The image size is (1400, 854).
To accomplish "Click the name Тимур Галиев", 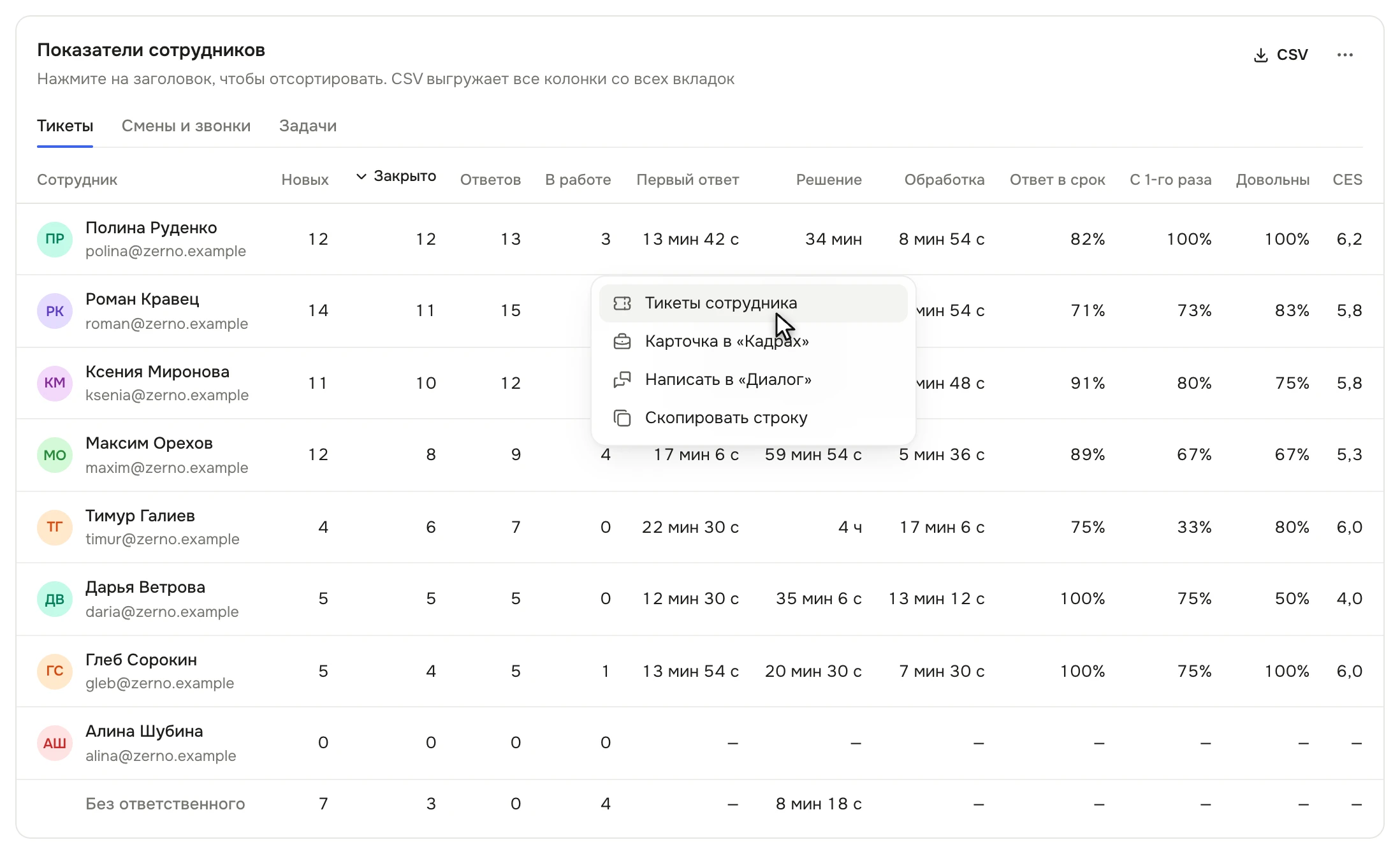I will [140, 516].
